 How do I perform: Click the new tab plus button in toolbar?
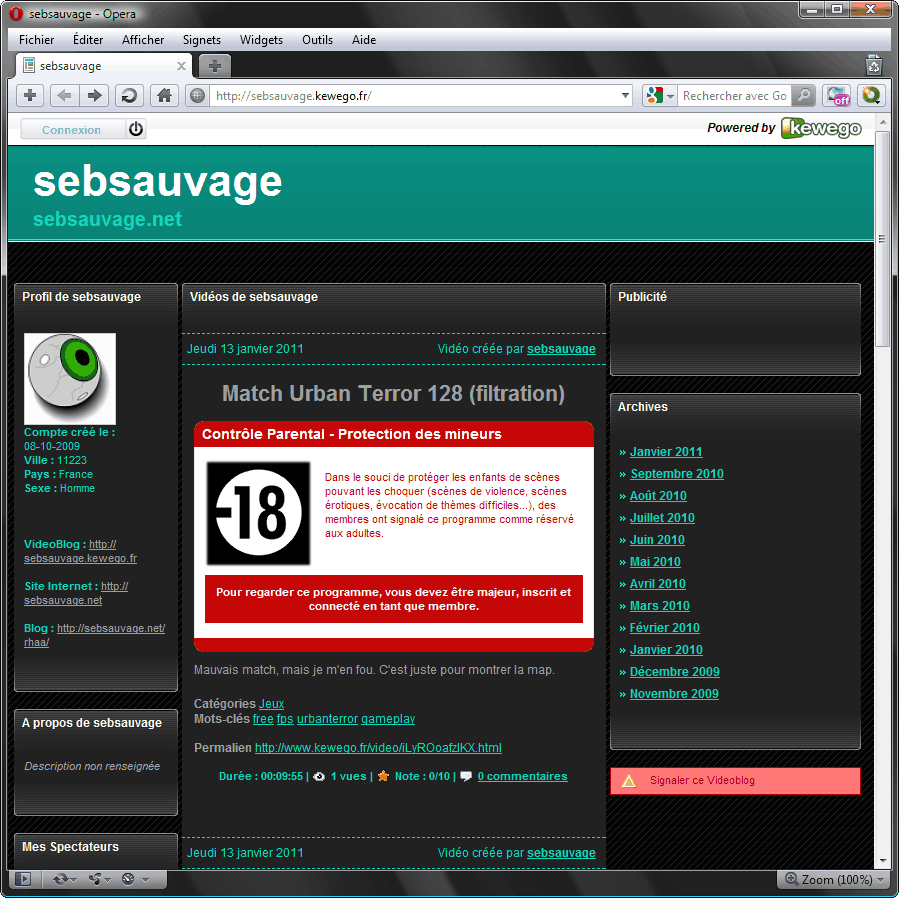(x=30, y=95)
